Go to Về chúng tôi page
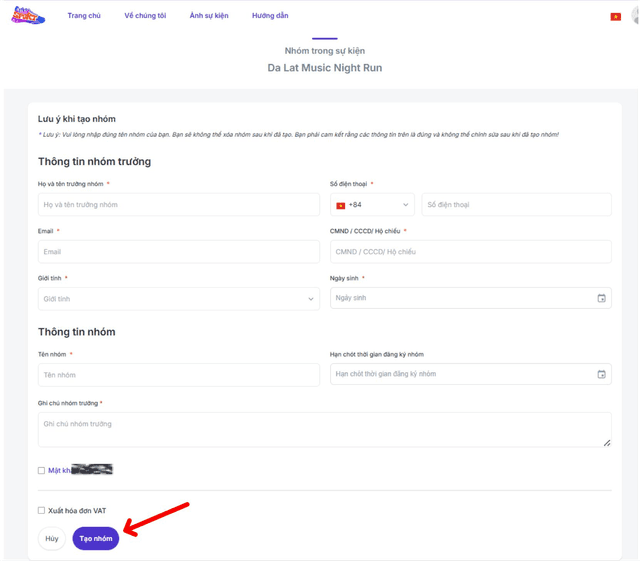Viewport: 640px width, 561px height. [x=145, y=16]
